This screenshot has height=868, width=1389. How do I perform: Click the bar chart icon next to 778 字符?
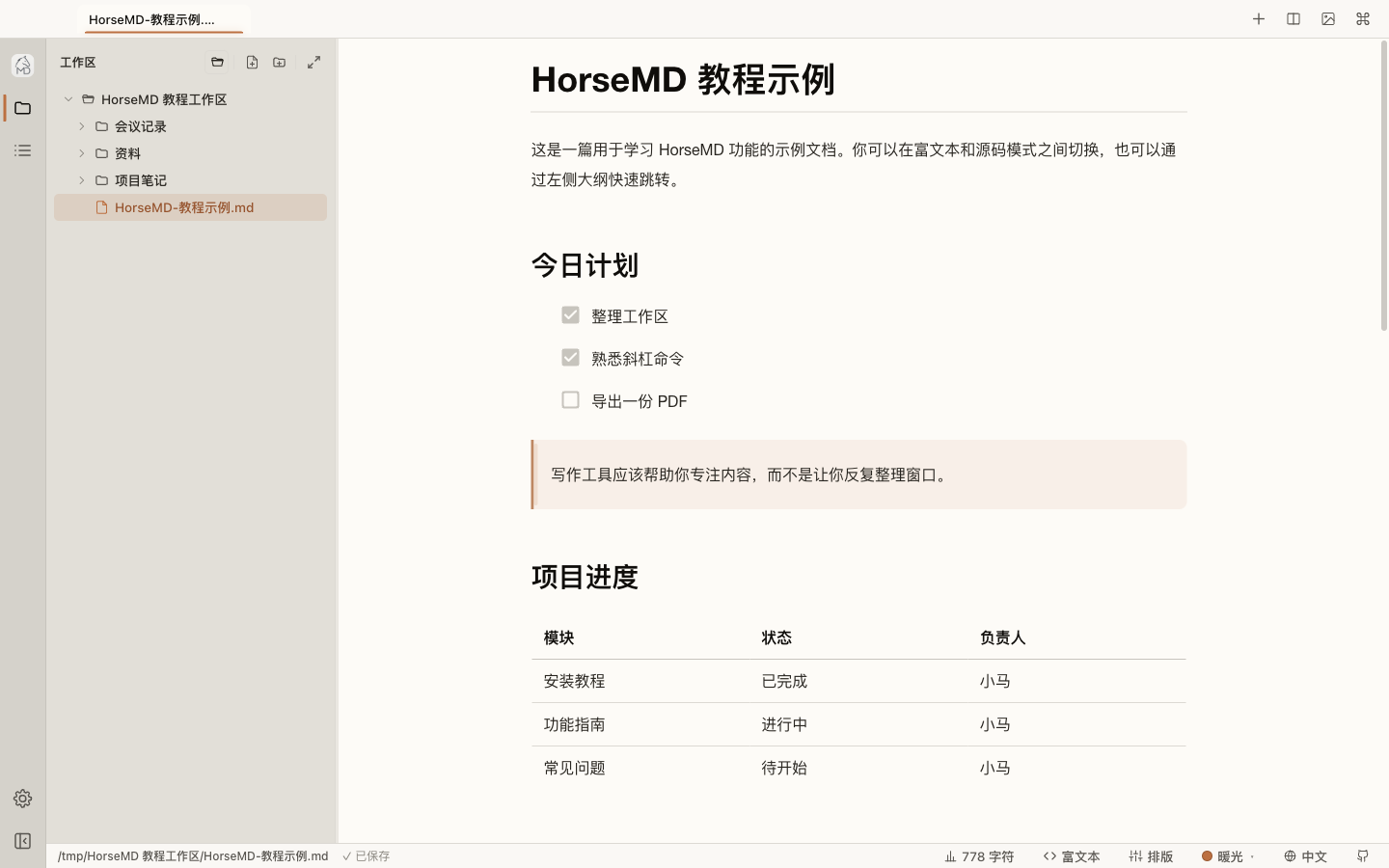[950, 856]
